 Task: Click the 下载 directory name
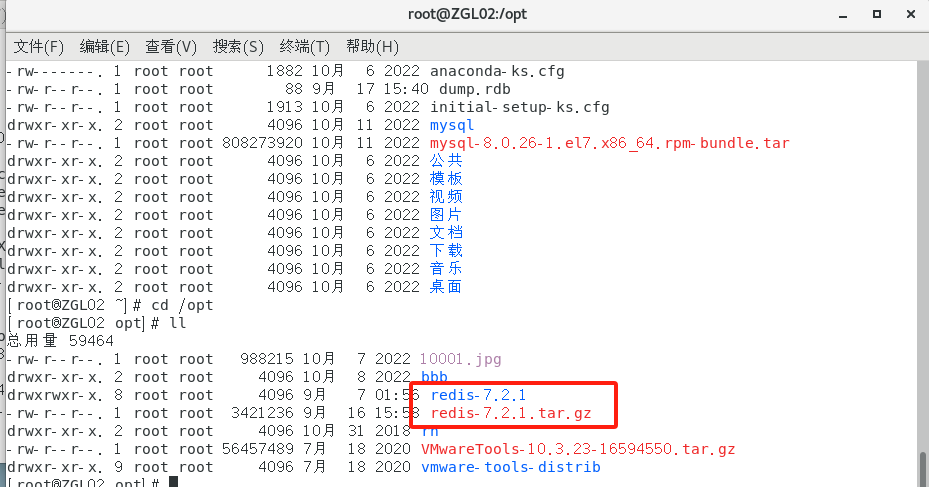point(446,251)
